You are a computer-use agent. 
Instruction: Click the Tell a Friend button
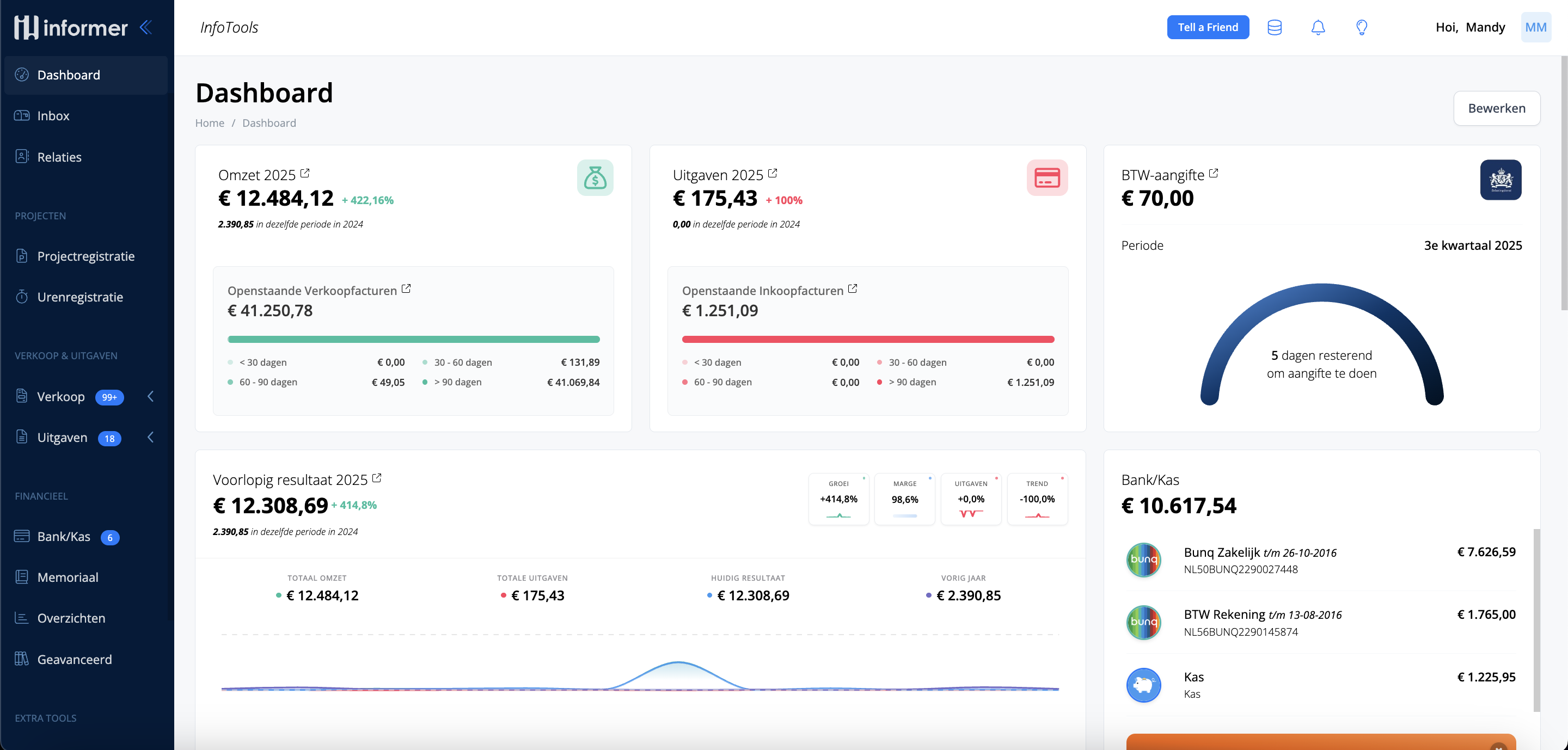point(1208,27)
